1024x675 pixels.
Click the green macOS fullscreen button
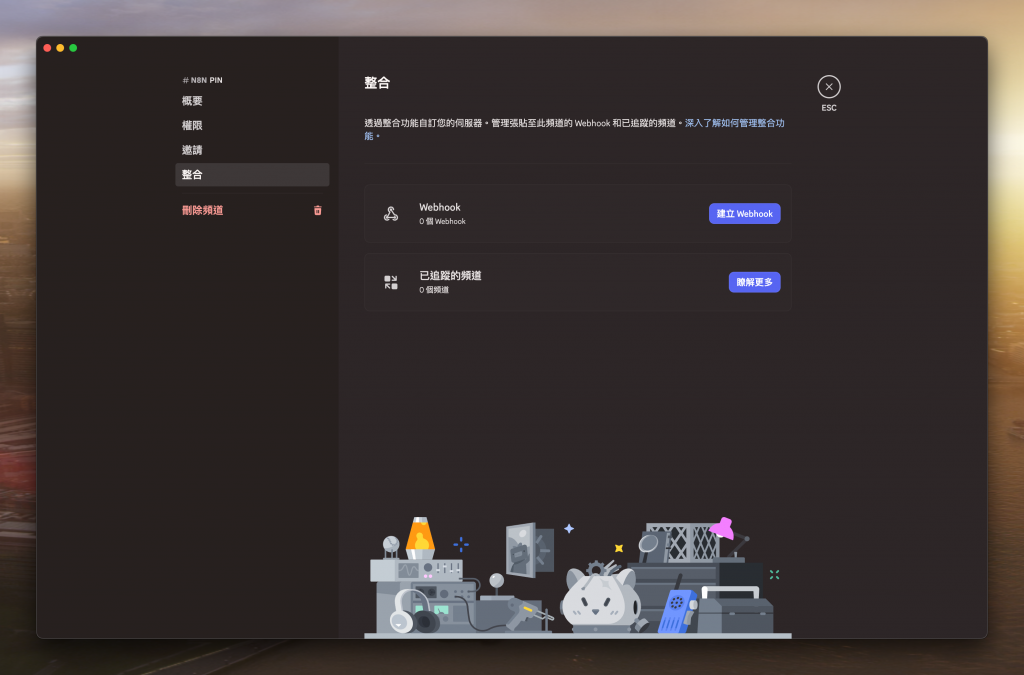(73, 48)
